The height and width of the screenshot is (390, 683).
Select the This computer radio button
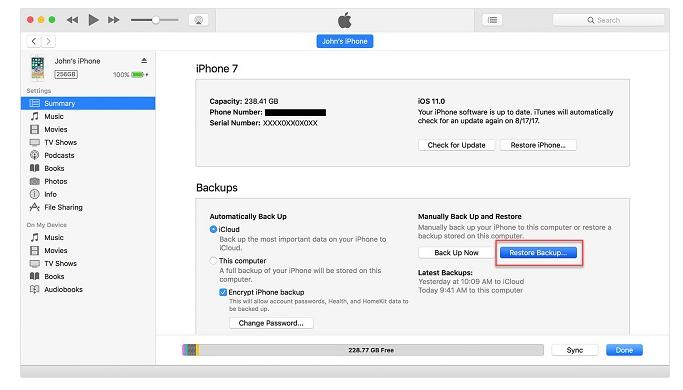point(213,261)
